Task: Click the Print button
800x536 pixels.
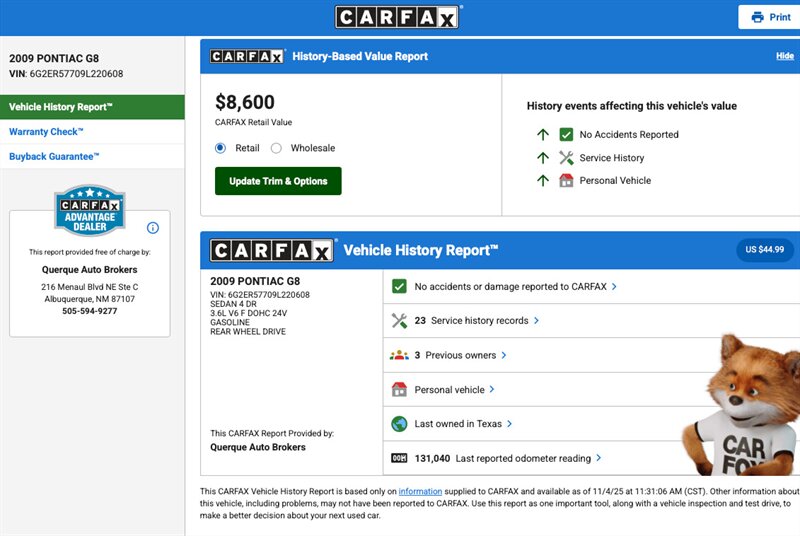Action: (x=770, y=17)
